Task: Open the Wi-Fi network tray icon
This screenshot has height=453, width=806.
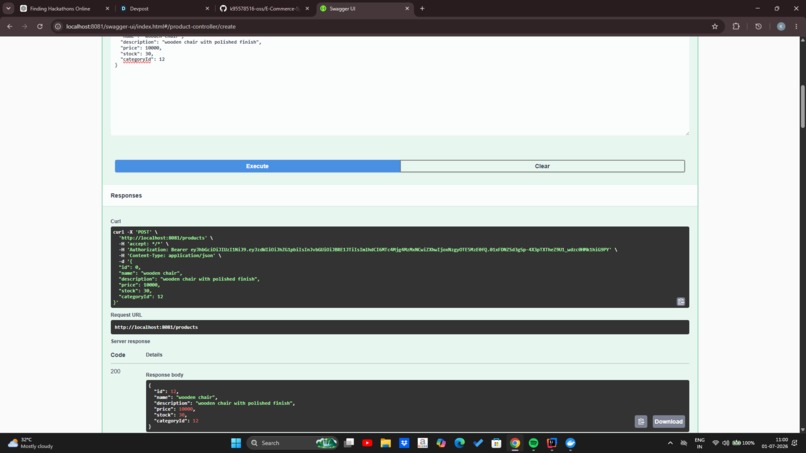Action: tap(716, 443)
